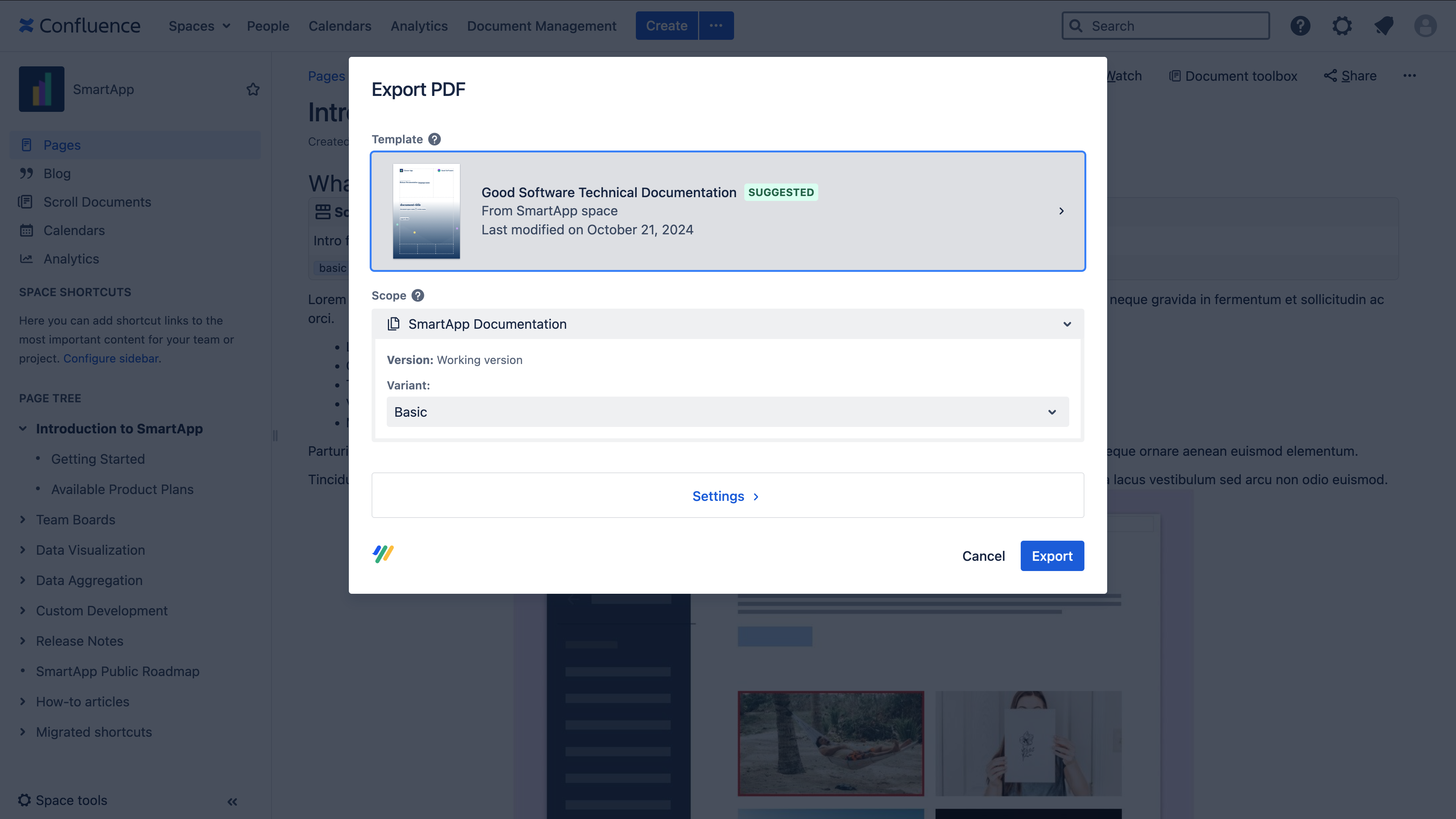This screenshot has width=1456, height=819.
Task: Open the notifications icon in top bar
Action: tap(1384, 26)
